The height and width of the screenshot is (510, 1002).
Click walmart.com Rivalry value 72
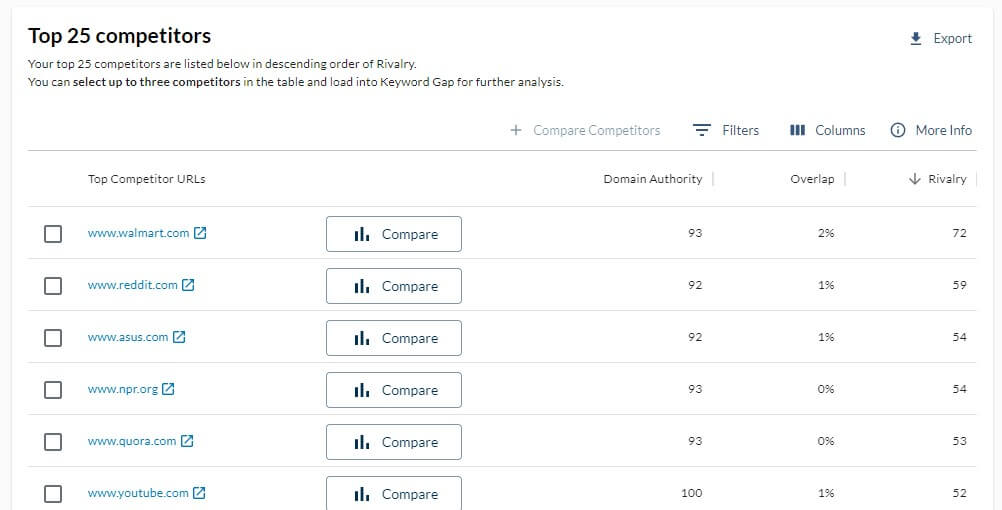coord(959,233)
